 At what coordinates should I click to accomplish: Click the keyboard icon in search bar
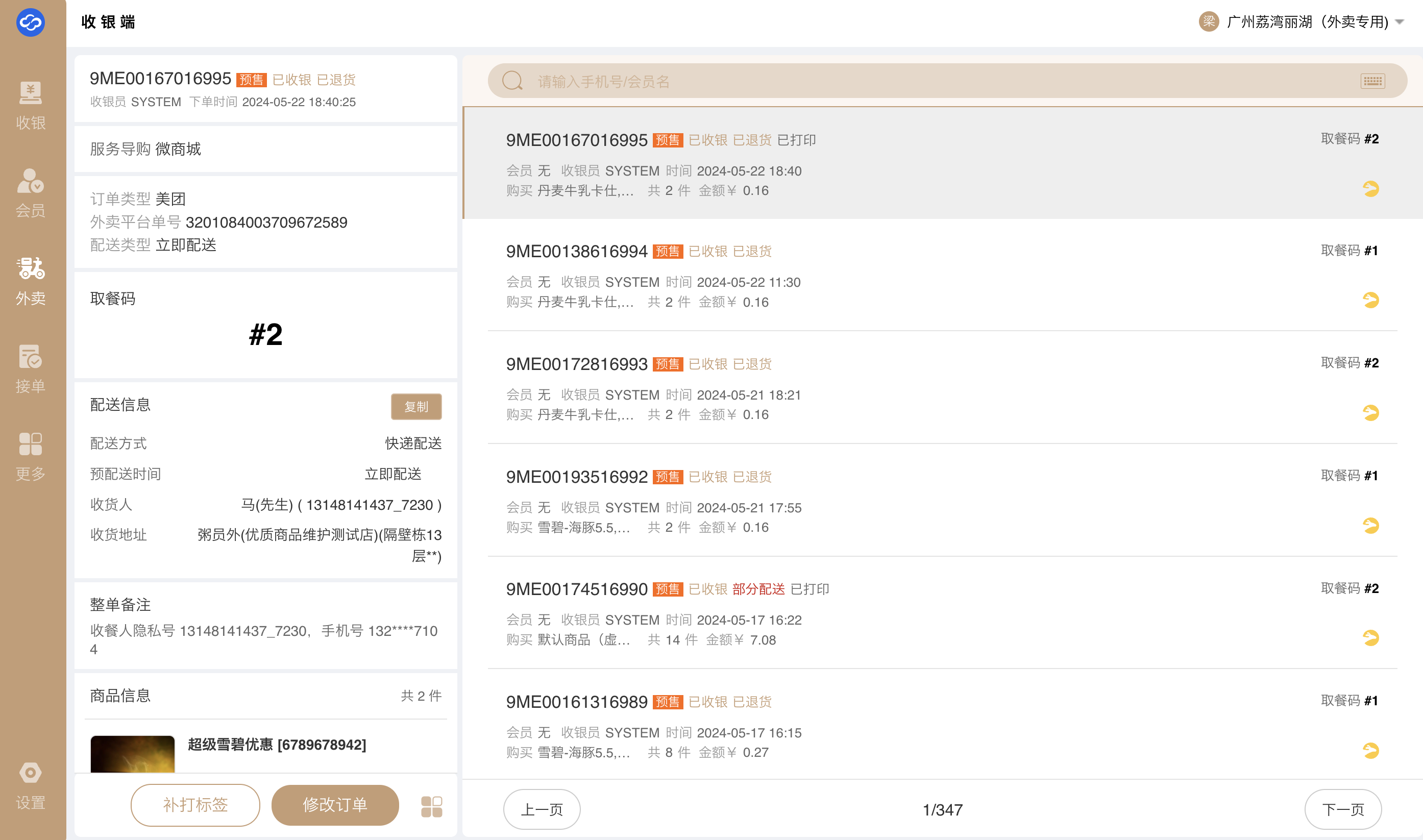click(x=1372, y=82)
